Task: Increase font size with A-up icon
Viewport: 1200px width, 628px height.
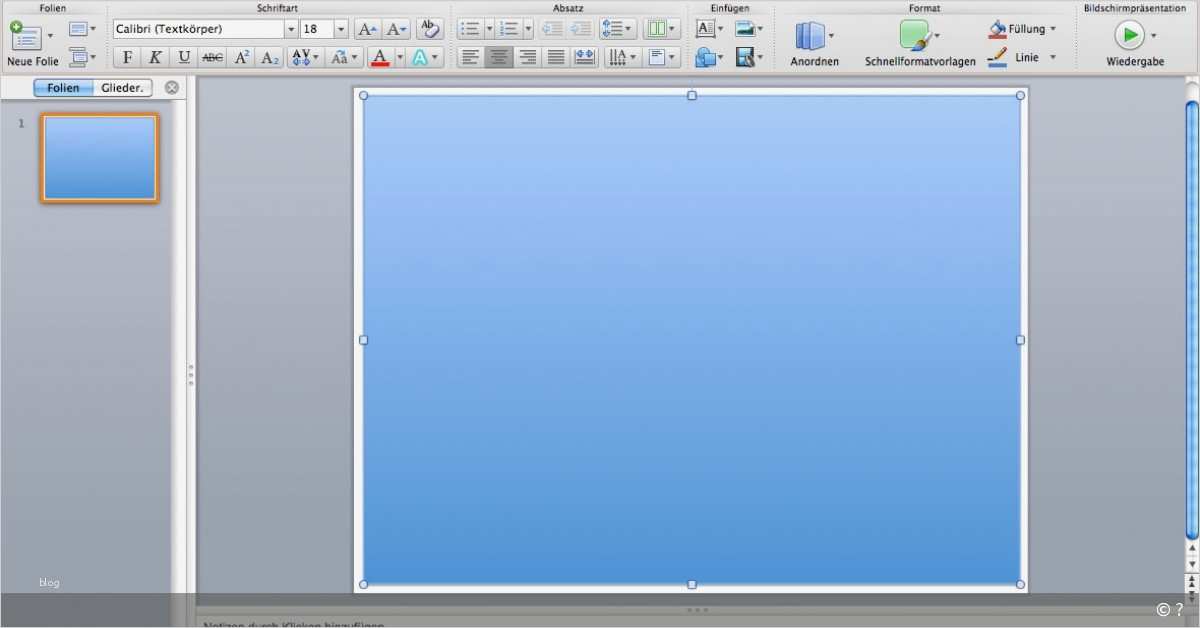Action: 367,29
